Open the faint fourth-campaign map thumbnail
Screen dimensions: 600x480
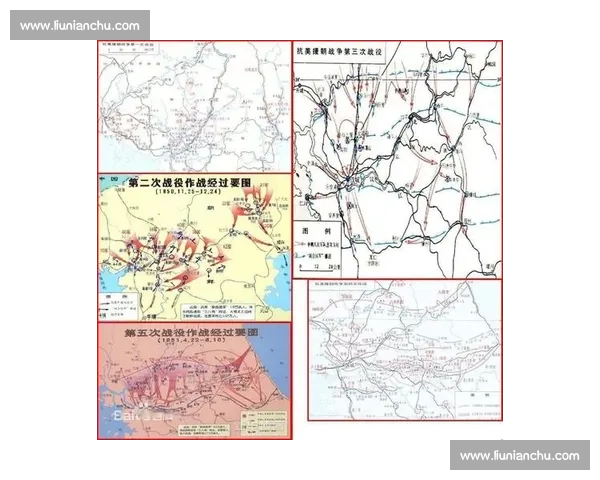click(x=405, y=350)
